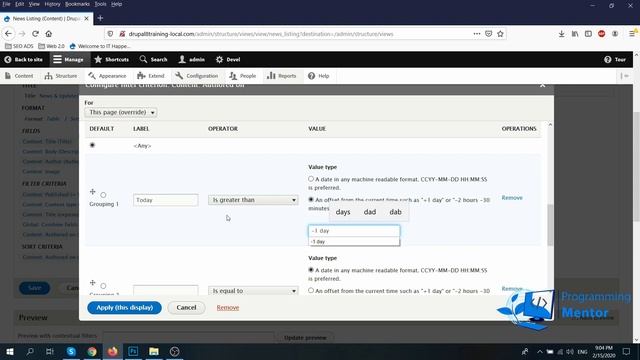Viewport: 640px width, 360px height.
Task: Open a new browser tab
Action: 100,18
